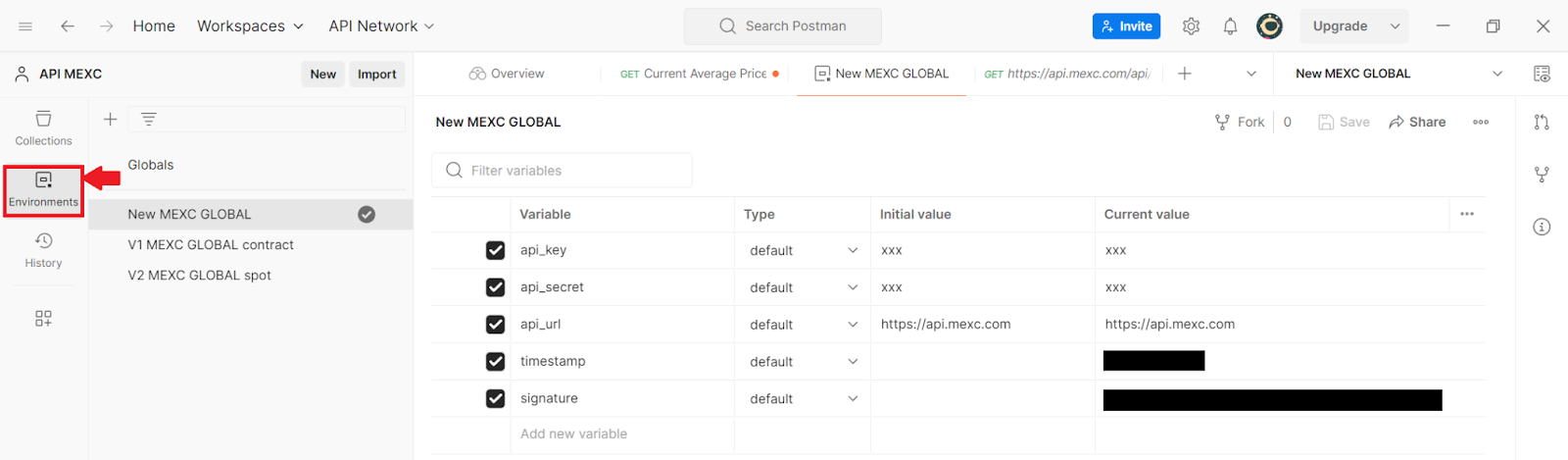Open api_key type dropdown

pyautogui.click(x=803, y=250)
